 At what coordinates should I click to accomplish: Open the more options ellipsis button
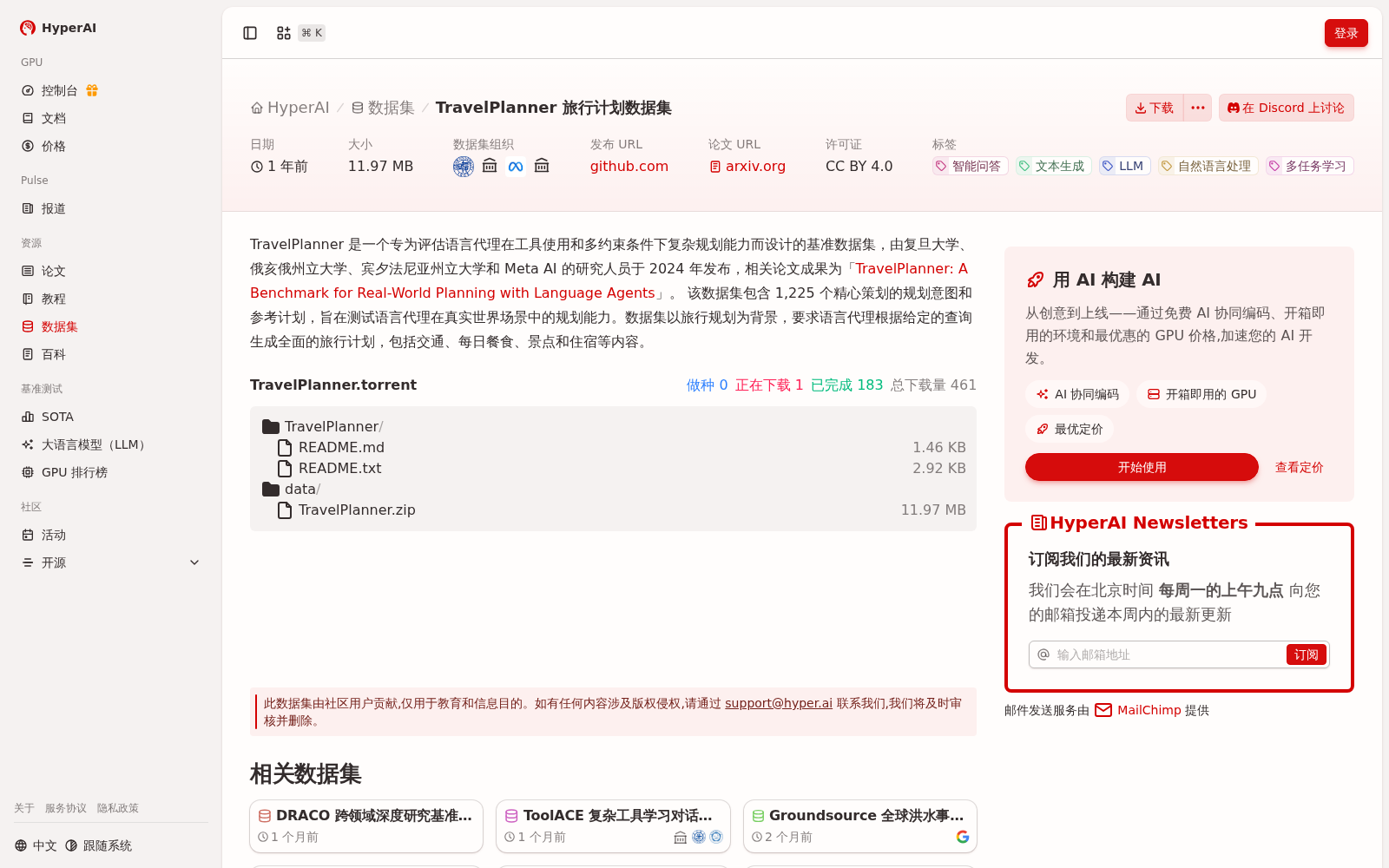tap(1198, 108)
